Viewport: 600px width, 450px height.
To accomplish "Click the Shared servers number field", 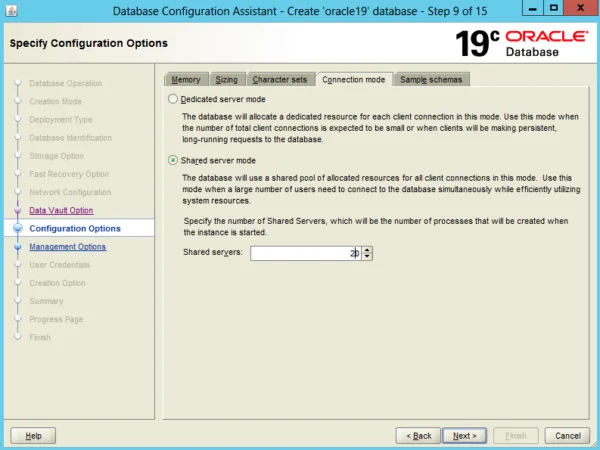I will click(x=306, y=253).
